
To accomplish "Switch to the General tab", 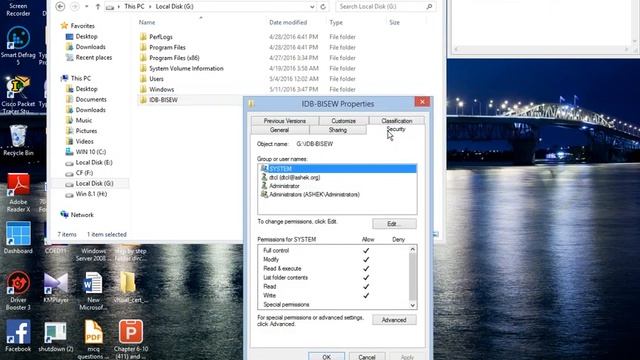I will click(280, 130).
